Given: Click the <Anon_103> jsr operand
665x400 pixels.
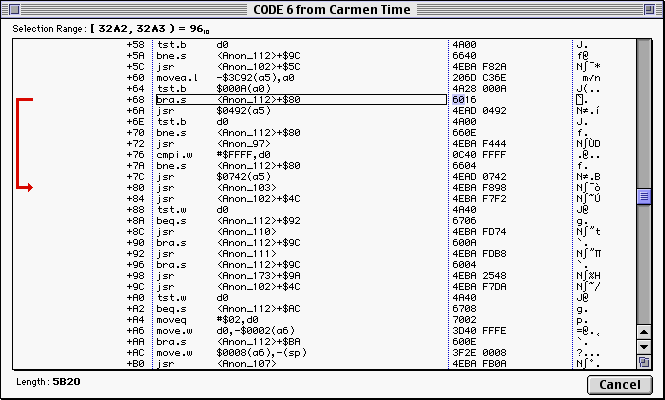Looking at the screenshot, I should click(x=243, y=187).
